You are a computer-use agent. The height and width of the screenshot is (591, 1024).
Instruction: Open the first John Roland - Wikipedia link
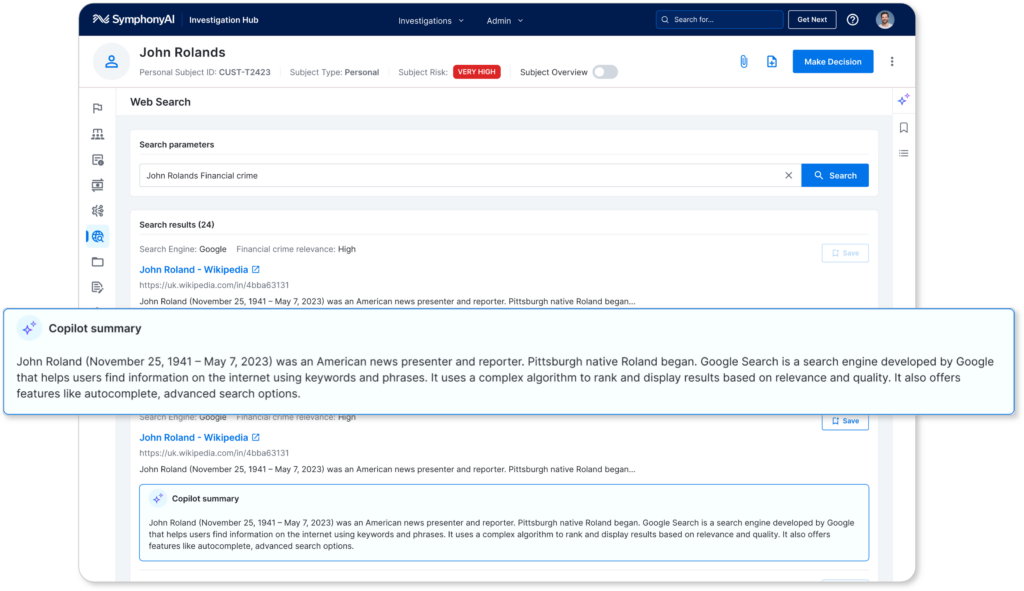[x=194, y=269]
